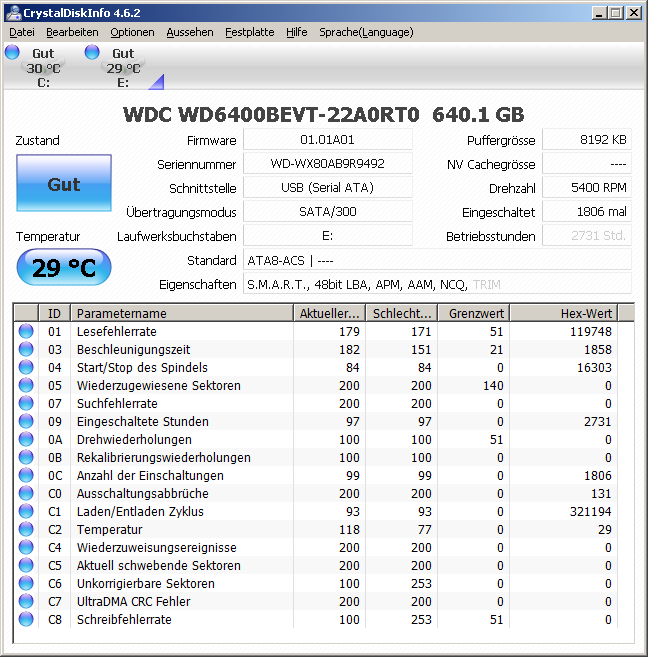Select the Beschleunigungszeit parameter name
This screenshot has height=657, width=648.
coord(133,349)
